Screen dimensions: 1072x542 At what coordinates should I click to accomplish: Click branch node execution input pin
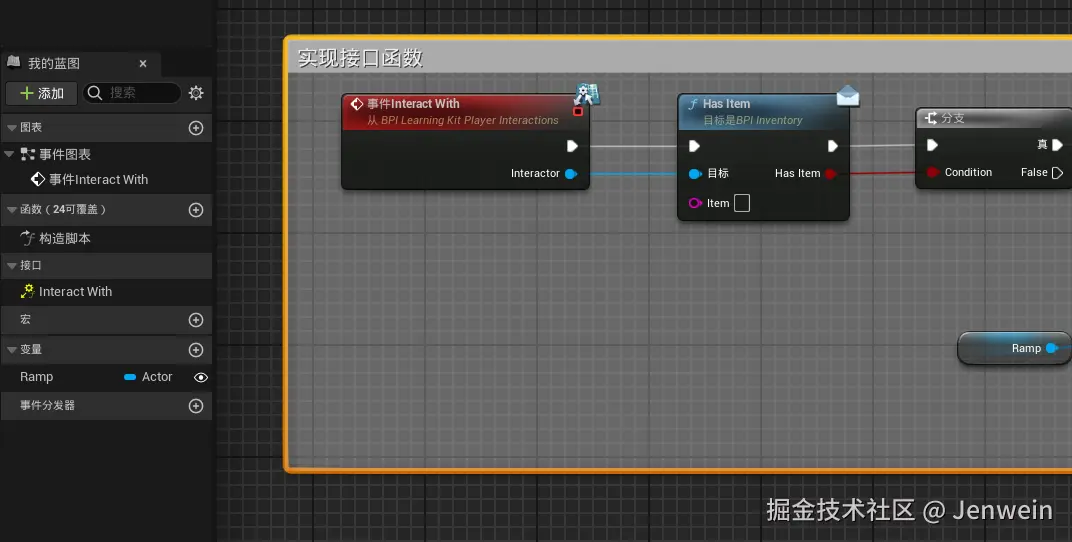pyautogui.click(x=932, y=145)
